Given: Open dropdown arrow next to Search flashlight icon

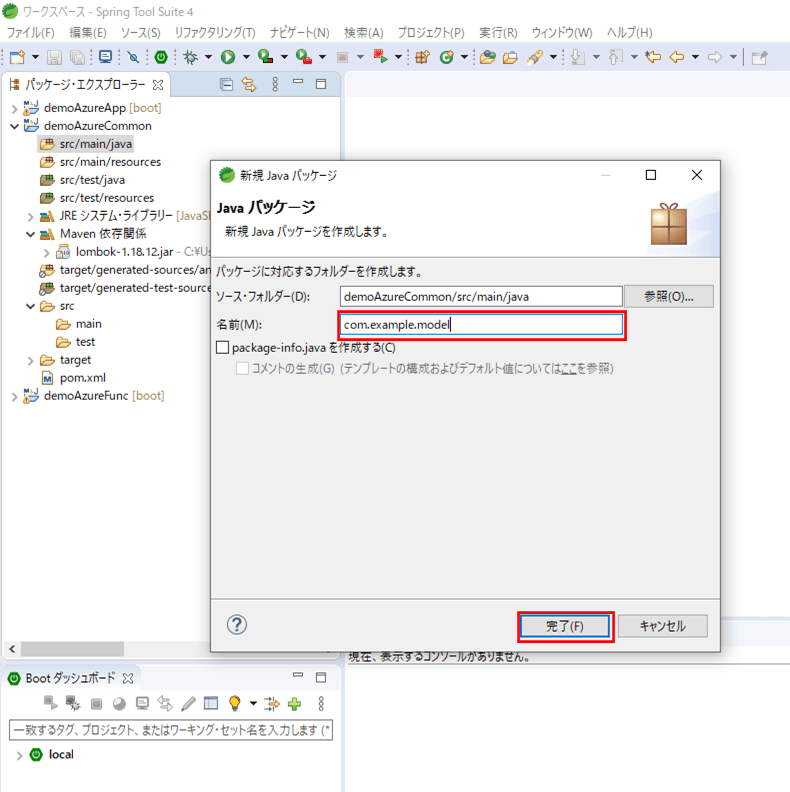Looking at the screenshot, I should [553, 57].
